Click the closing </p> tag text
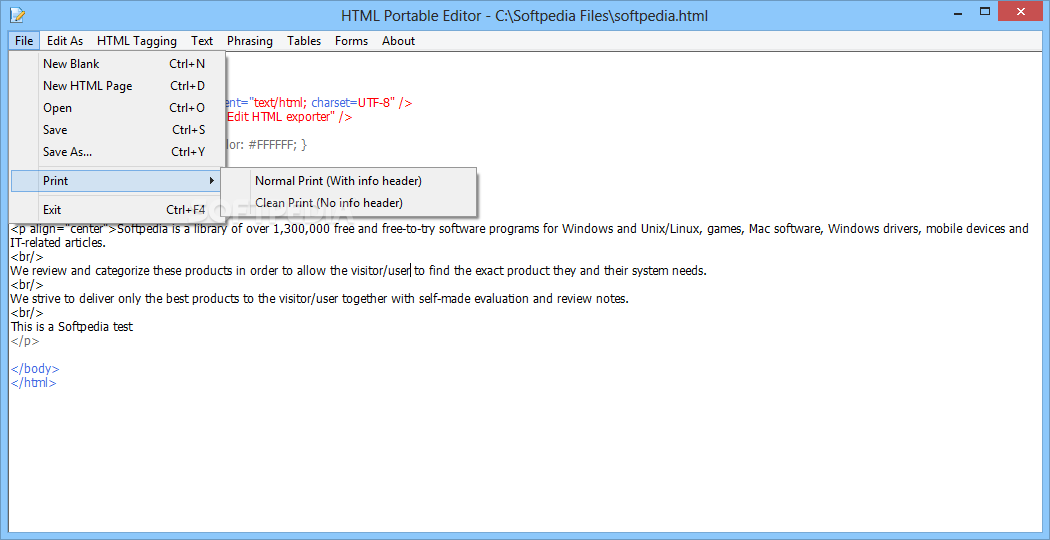Image resolution: width=1050 pixels, height=540 pixels. click(x=25, y=341)
